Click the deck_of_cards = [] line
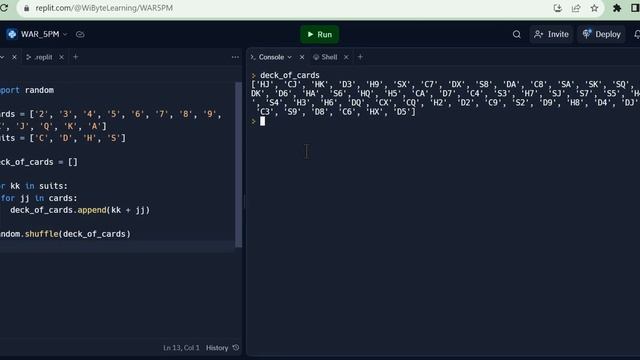Image resolution: width=640 pixels, height=360 pixels. (39, 162)
